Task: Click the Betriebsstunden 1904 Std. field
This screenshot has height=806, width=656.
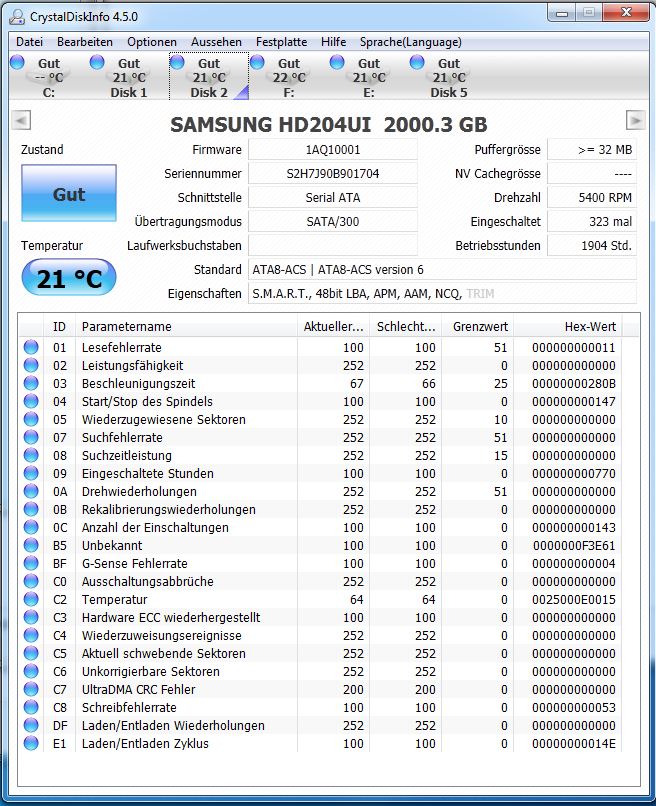Action: (x=592, y=246)
